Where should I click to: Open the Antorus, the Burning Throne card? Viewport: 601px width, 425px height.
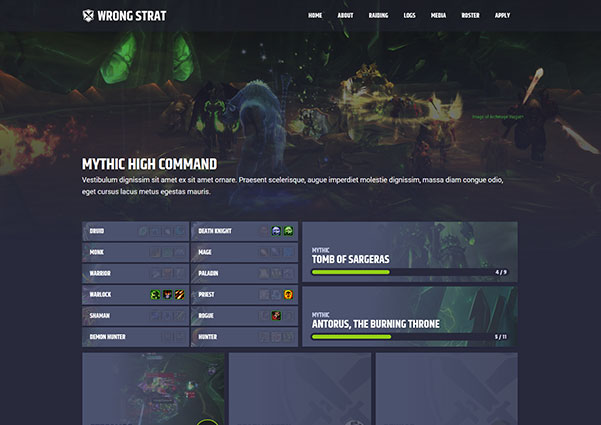pyautogui.click(x=410, y=317)
